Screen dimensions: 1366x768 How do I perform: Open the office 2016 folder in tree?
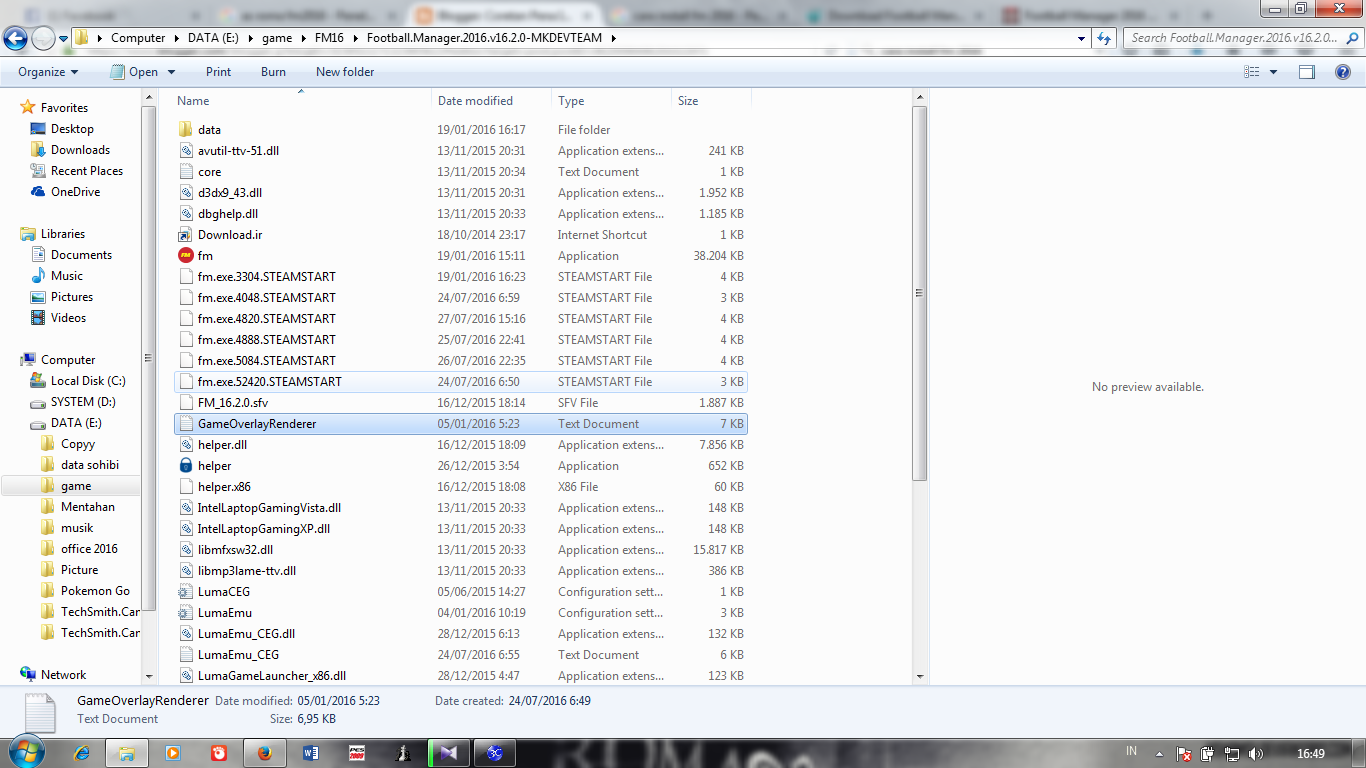coord(89,549)
